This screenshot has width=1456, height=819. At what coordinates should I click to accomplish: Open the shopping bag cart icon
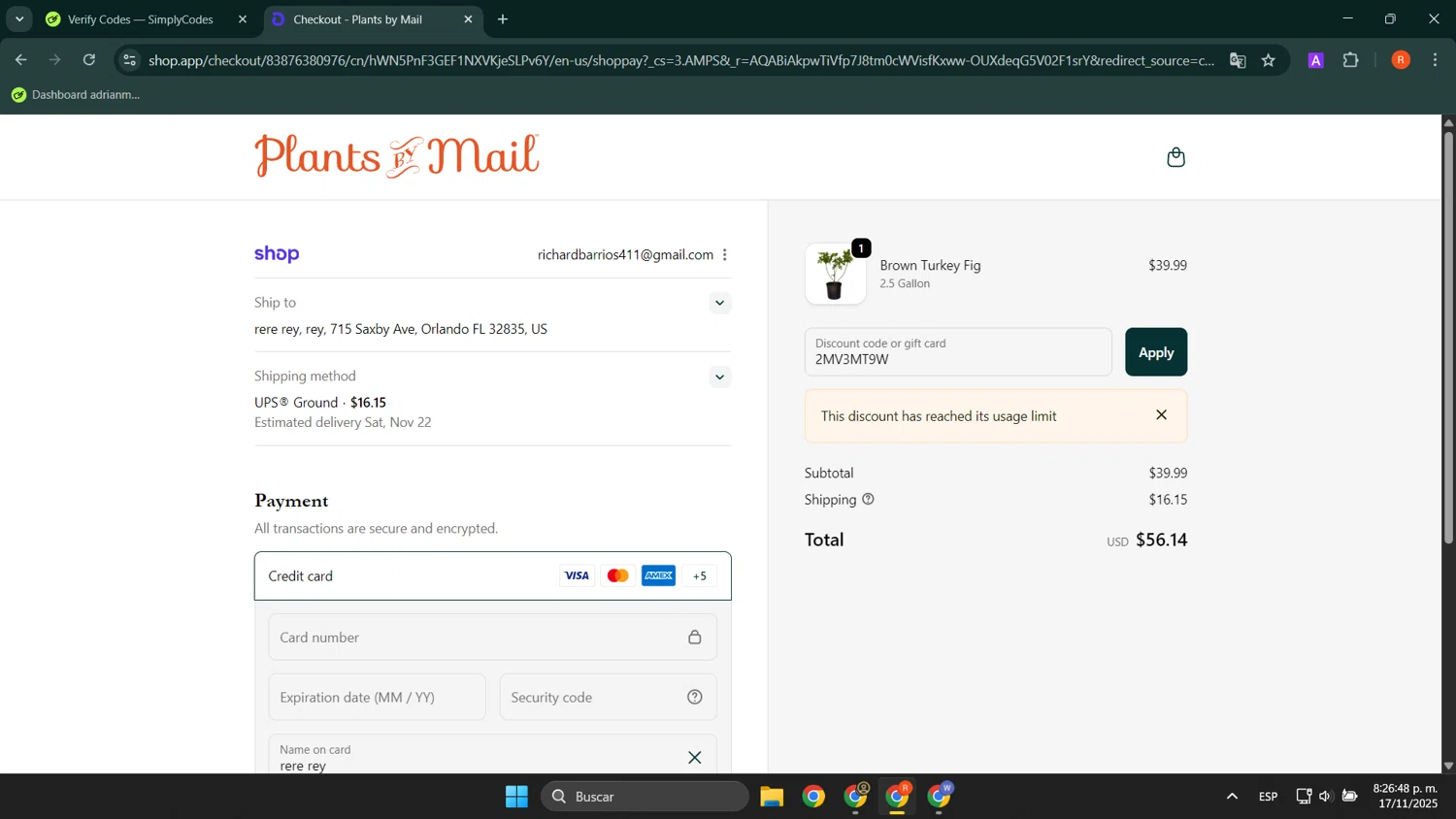(x=1175, y=157)
